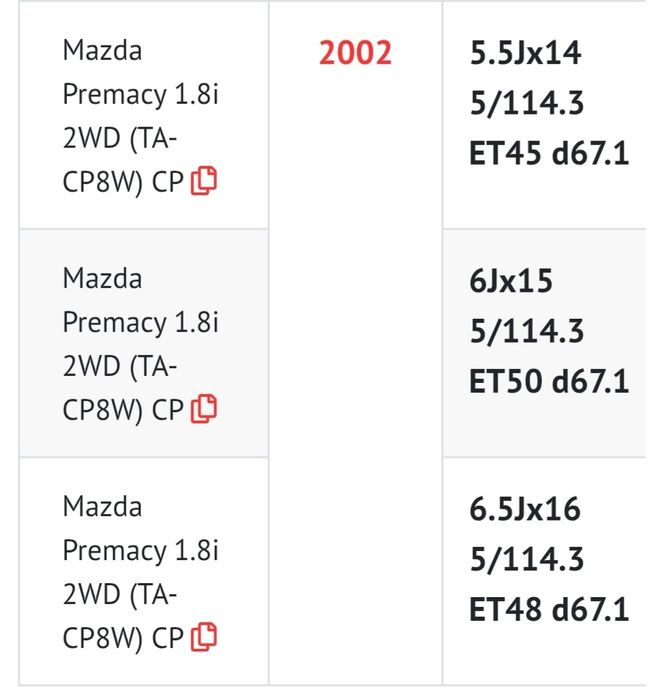This screenshot has width=653, height=699.
Task: Click "CP8W) CP" code in 6.5Jx16 row
Action: pos(122,637)
